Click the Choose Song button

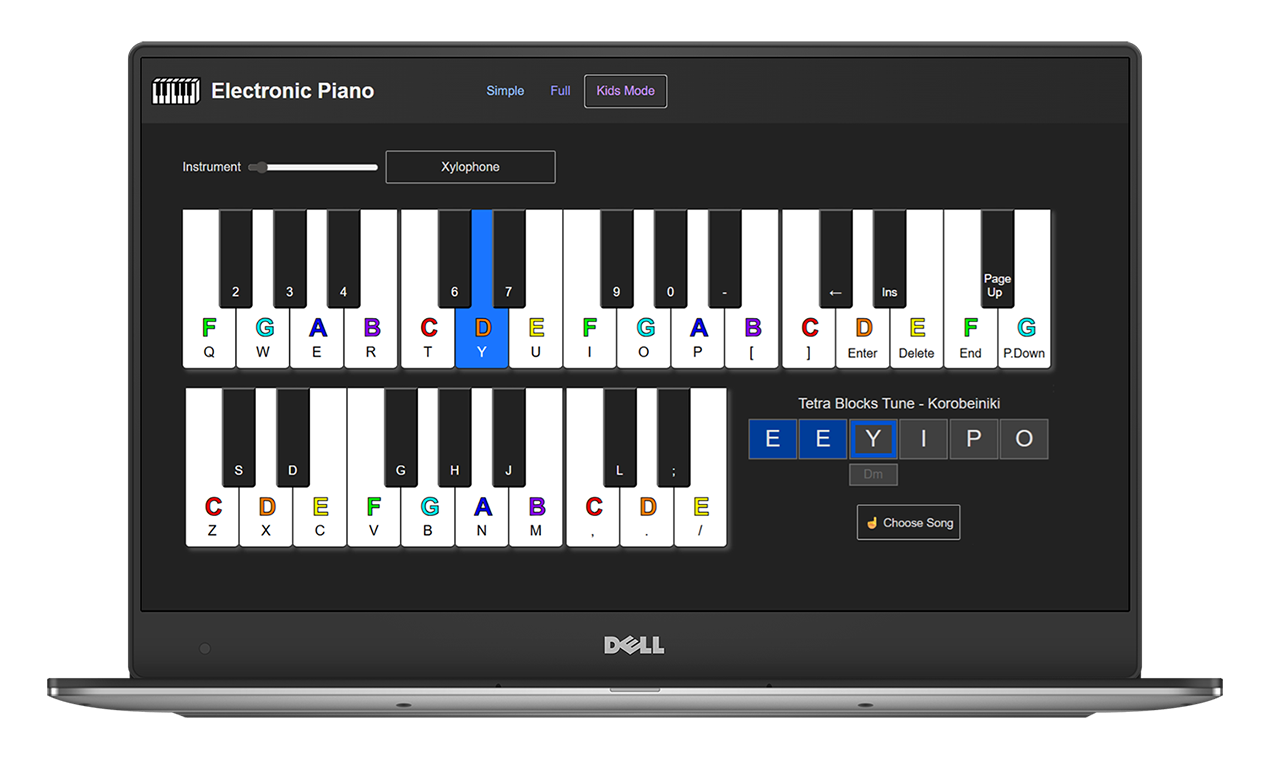click(x=908, y=522)
